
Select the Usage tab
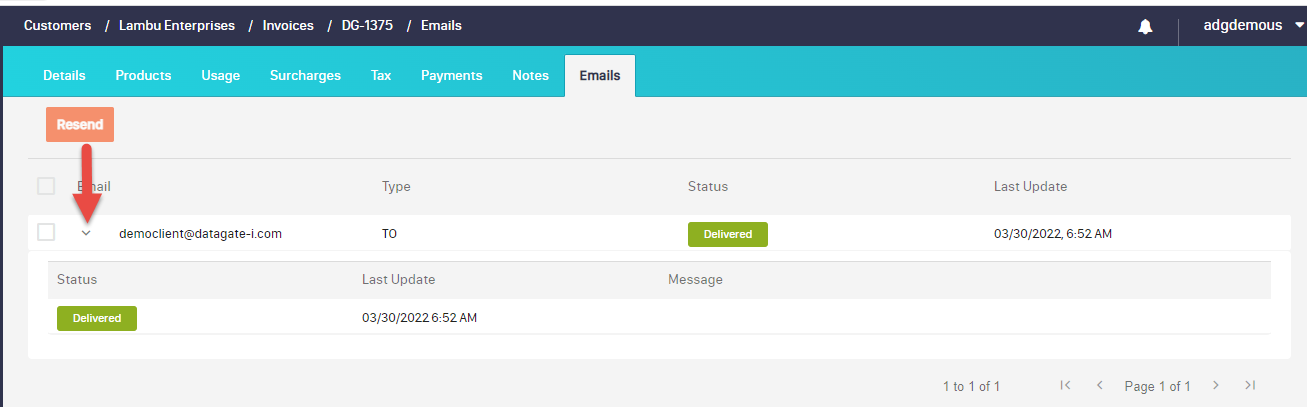[220, 75]
